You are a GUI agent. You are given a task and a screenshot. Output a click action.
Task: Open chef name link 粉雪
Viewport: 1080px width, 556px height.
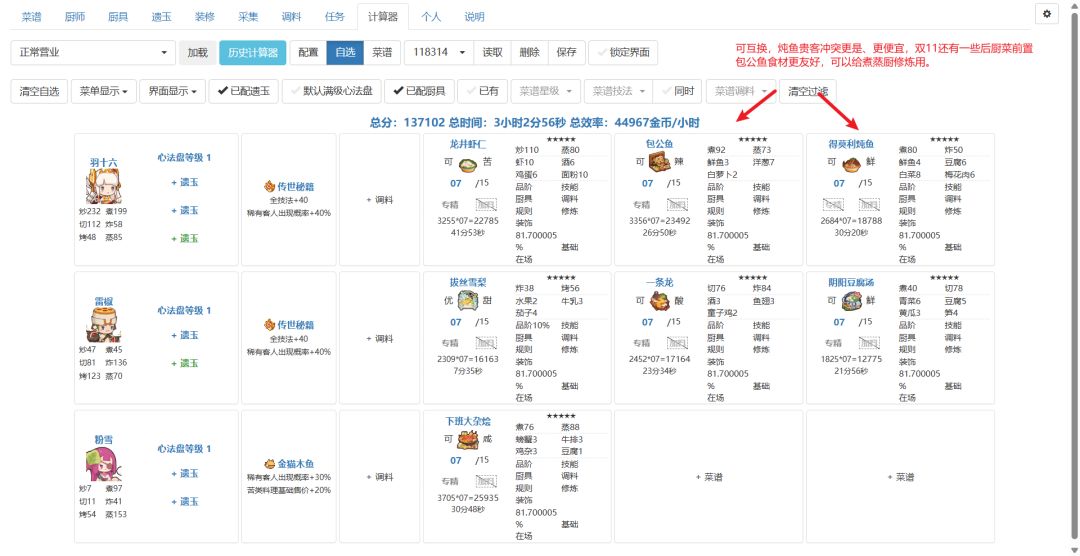(103, 439)
